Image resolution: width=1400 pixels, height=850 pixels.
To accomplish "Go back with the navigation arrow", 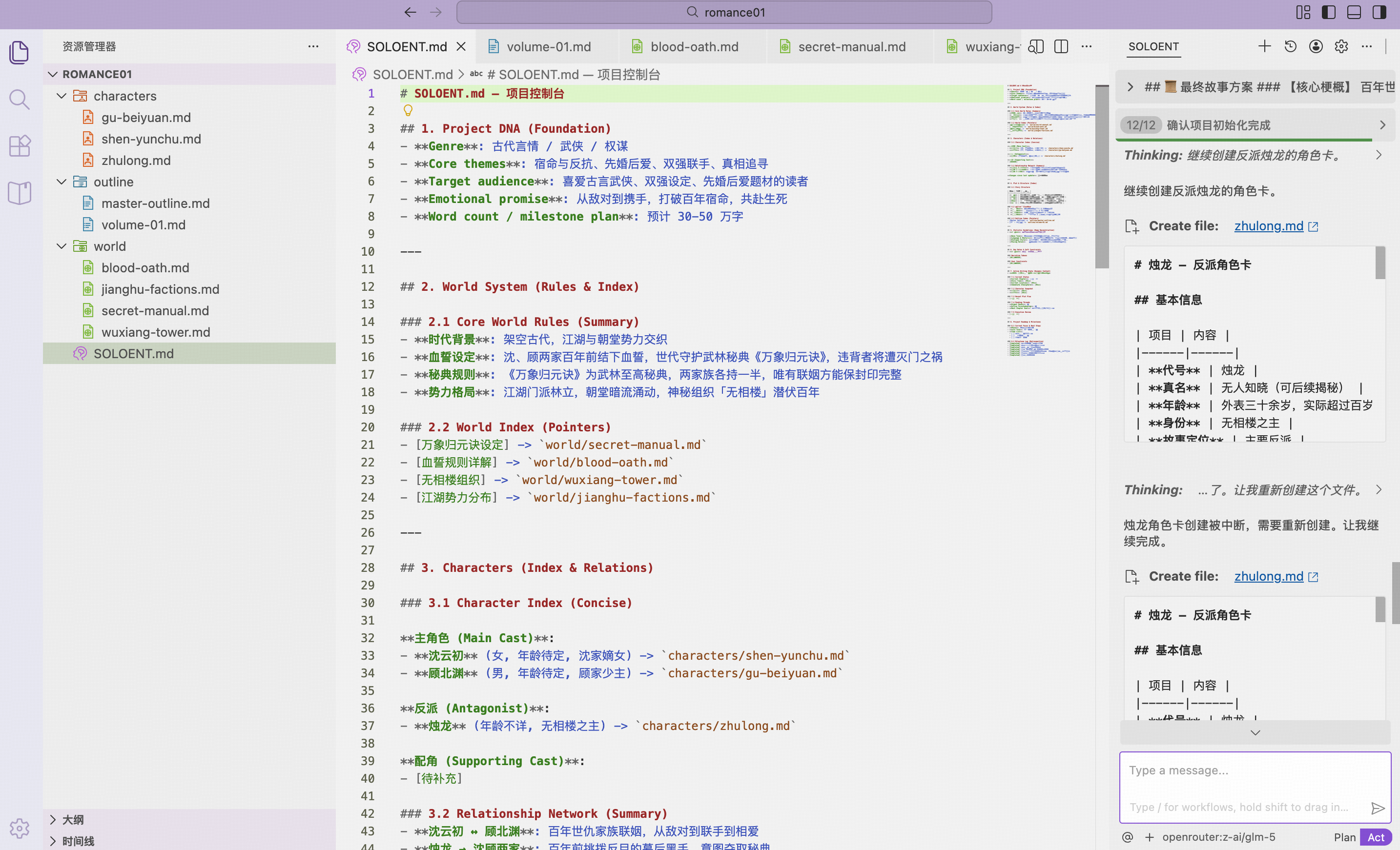I will click(410, 13).
